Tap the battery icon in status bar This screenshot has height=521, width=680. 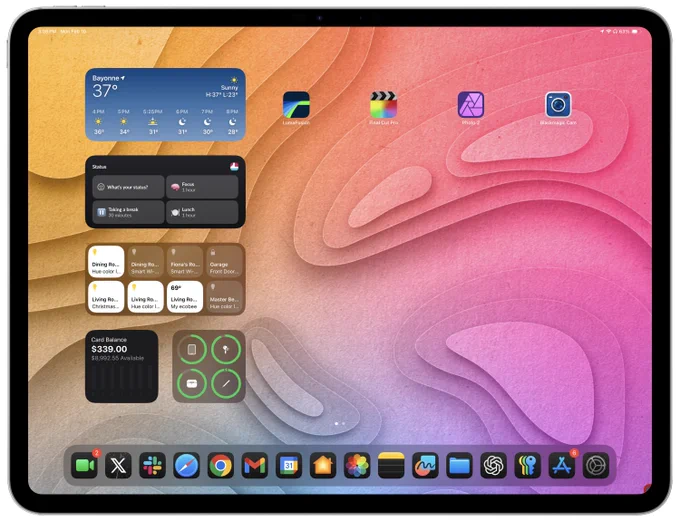635,31
